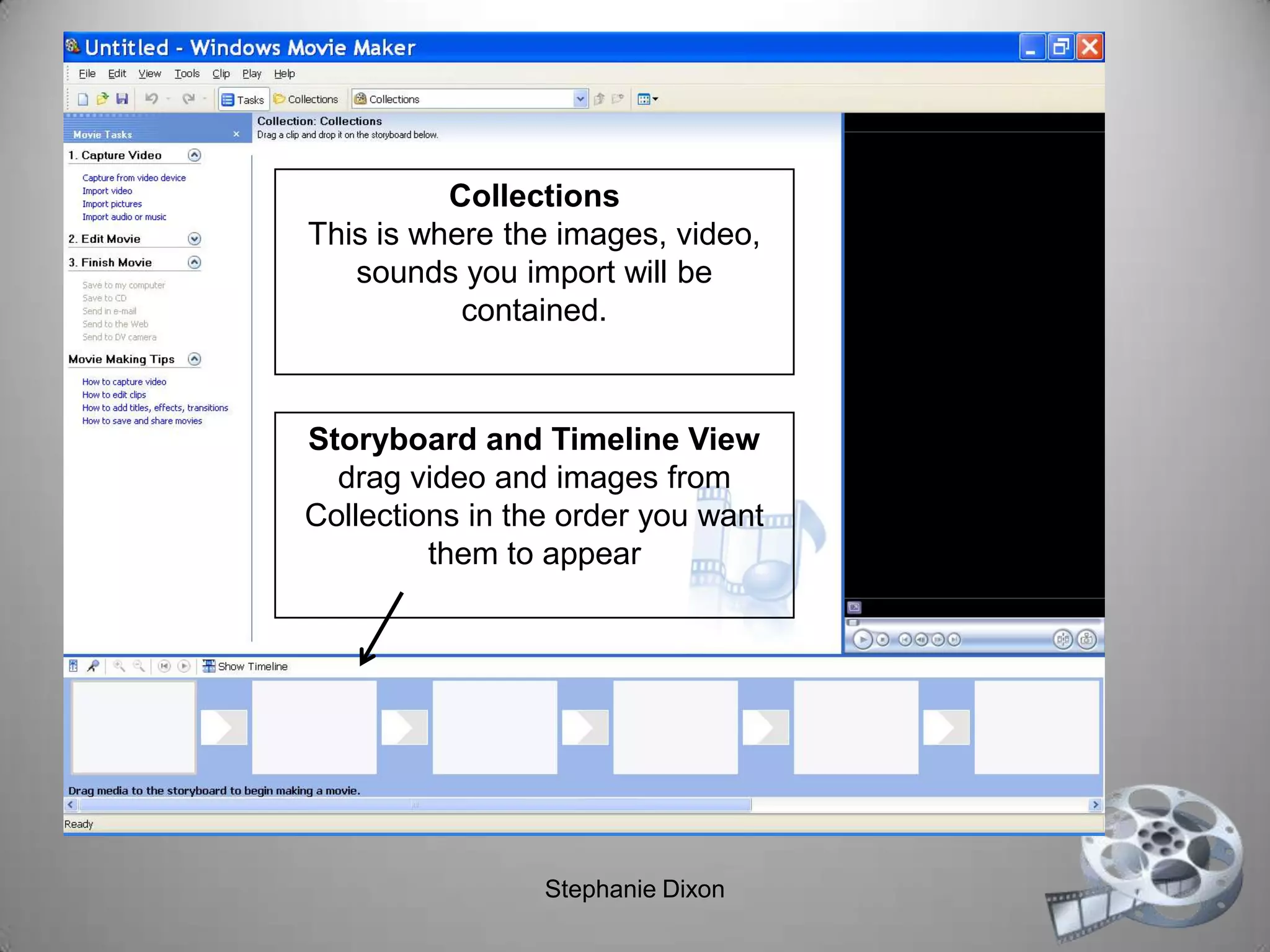Click Capture from video device link
The width and height of the screenshot is (1270, 952).
(x=134, y=178)
